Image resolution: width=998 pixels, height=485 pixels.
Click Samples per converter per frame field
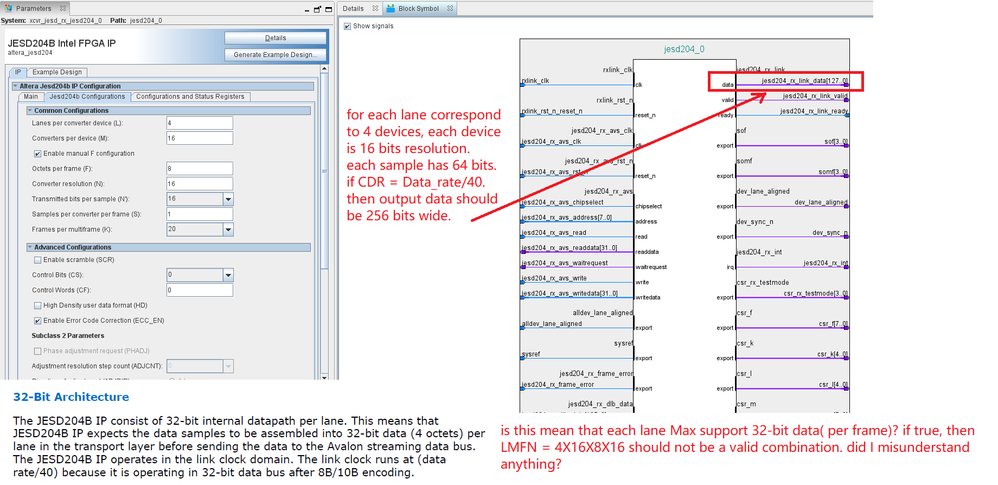pos(199,214)
